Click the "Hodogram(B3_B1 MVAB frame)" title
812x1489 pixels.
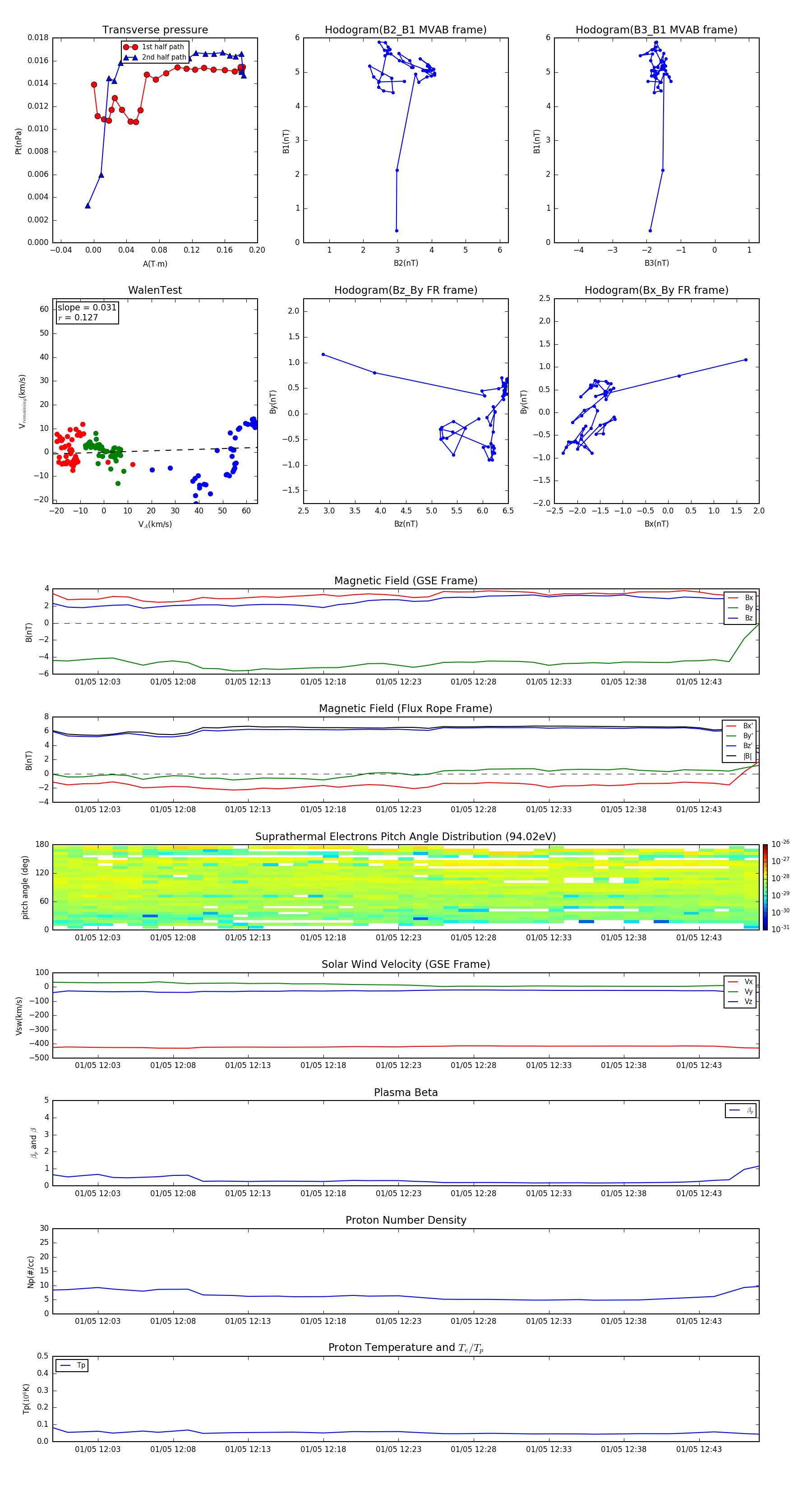click(x=656, y=30)
